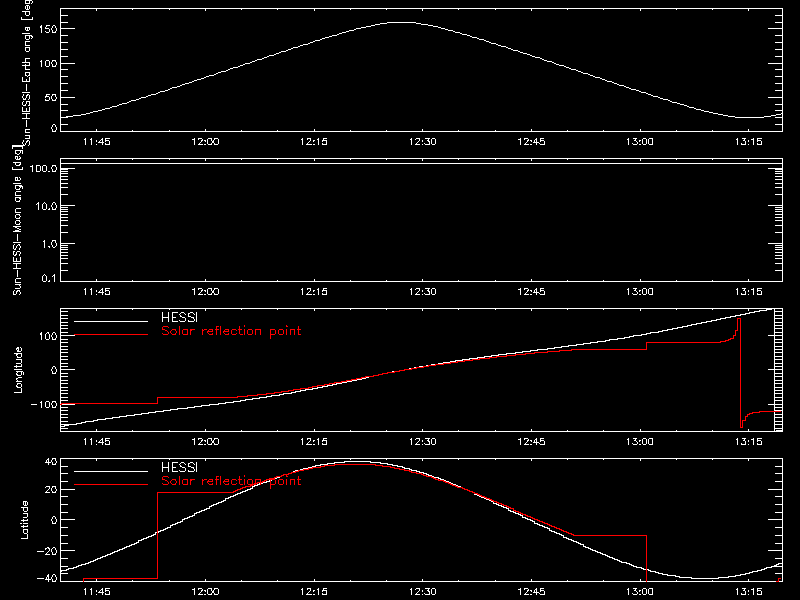
Task: Click 11:45 label under Earth angle plot
Action: 96,141
